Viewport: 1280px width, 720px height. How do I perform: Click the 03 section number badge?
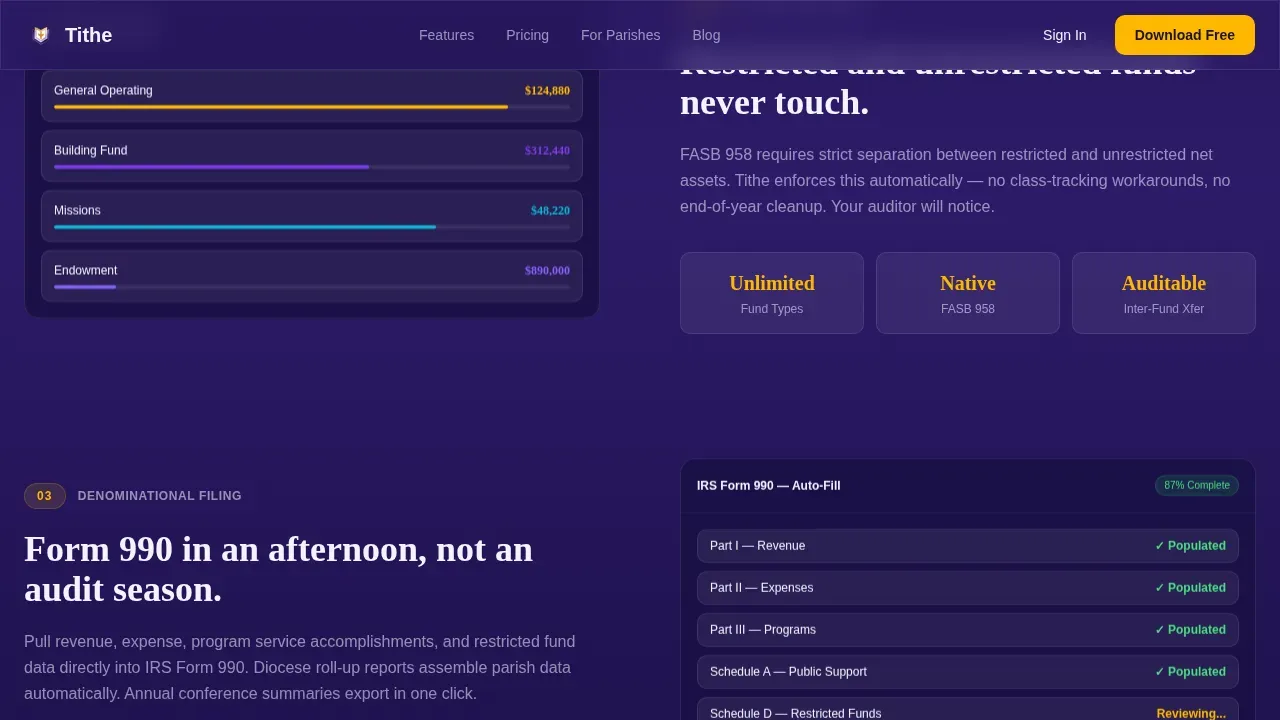(45, 496)
